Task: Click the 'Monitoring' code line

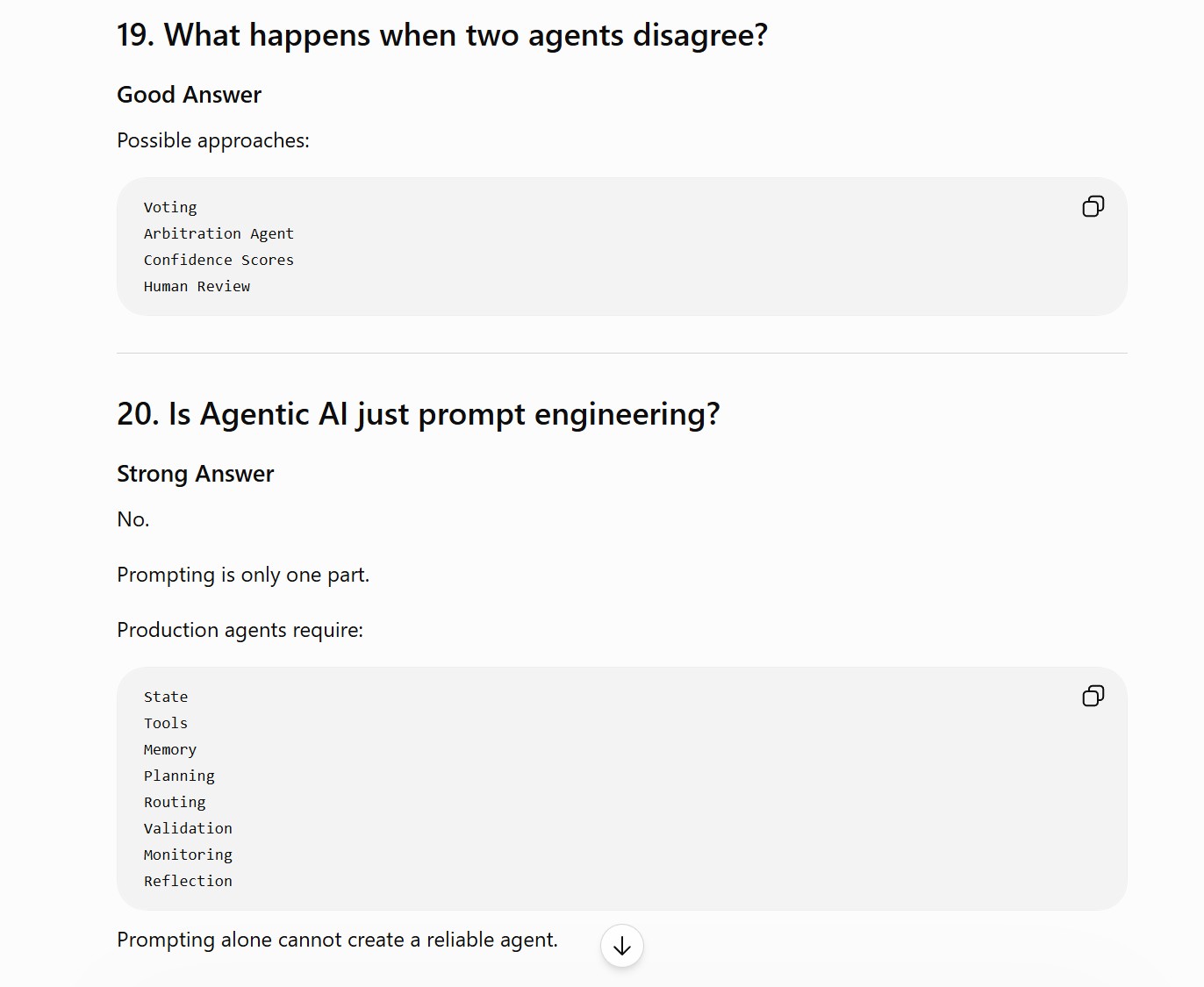Action: [188, 855]
